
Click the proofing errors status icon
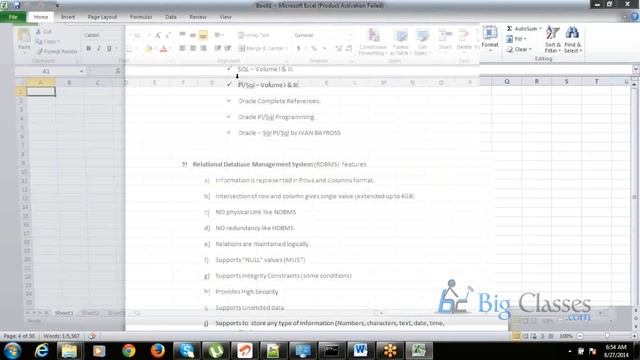92,336
